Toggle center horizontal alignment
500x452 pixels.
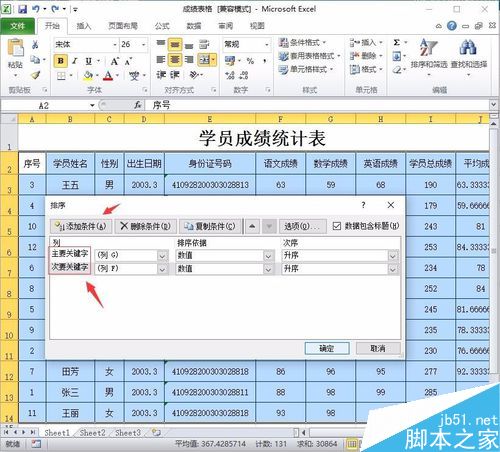point(175,60)
